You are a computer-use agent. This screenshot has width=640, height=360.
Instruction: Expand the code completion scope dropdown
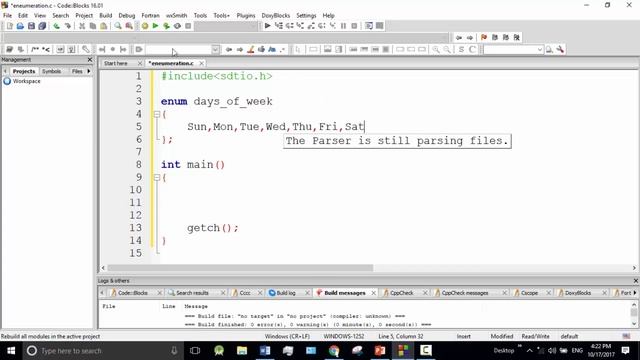[x=215, y=49]
